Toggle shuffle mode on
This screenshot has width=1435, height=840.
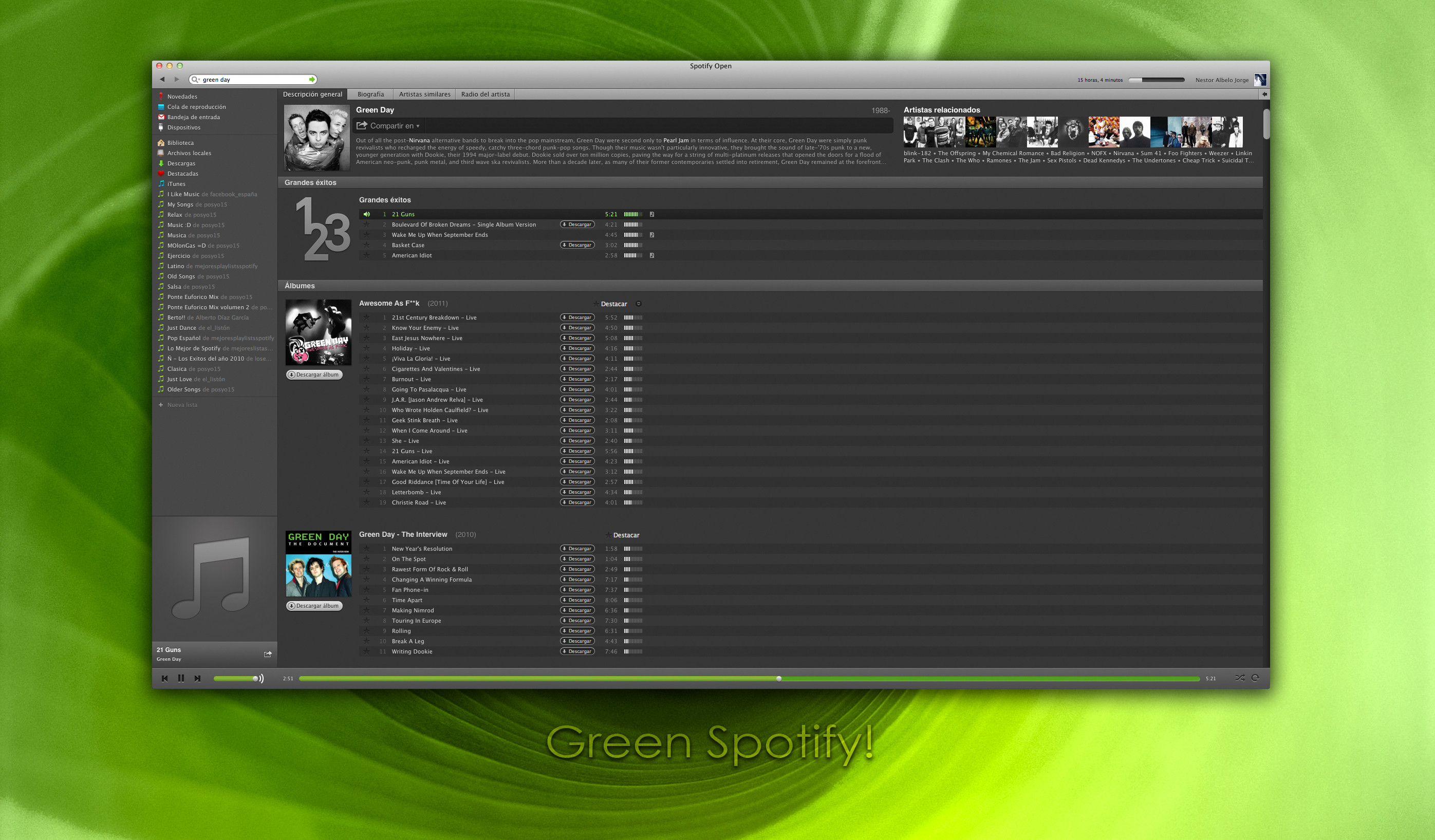[x=1240, y=678]
